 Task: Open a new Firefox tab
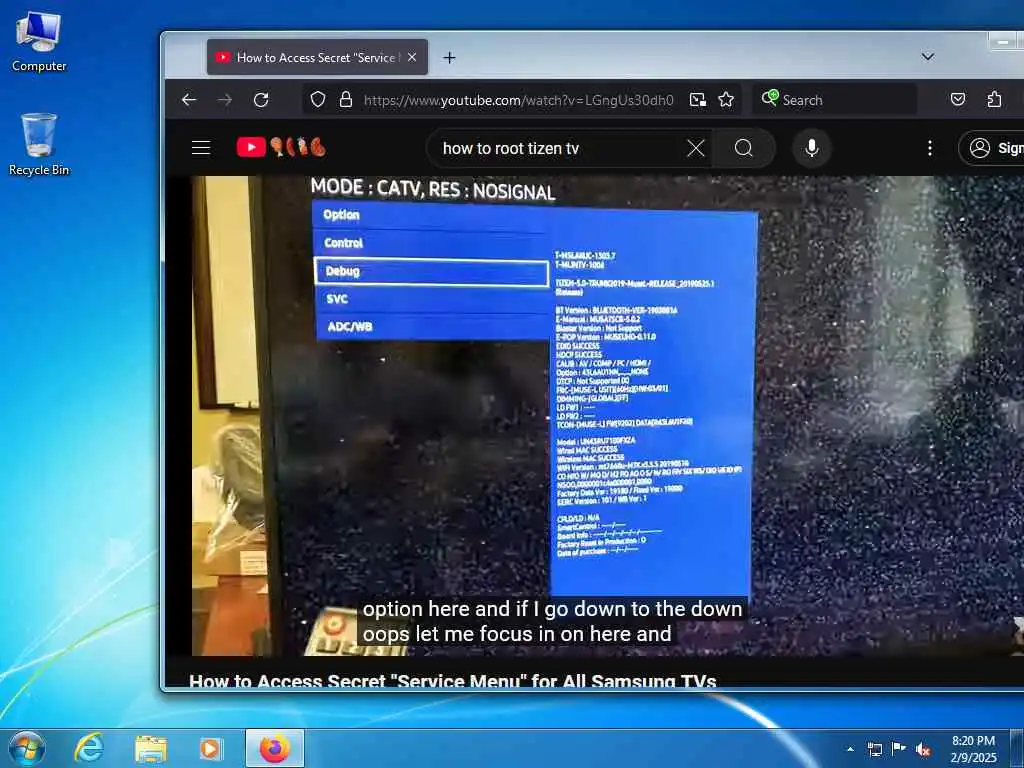point(449,57)
